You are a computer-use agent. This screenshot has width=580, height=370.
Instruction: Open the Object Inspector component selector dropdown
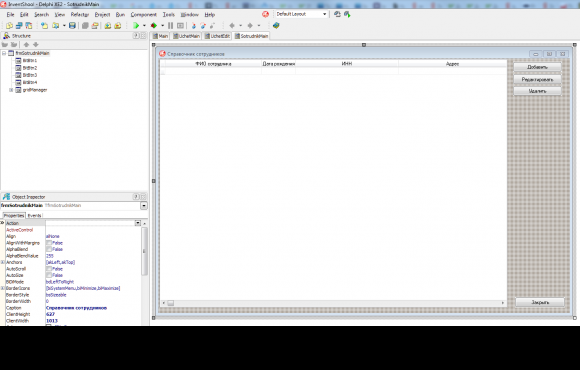coord(144,206)
